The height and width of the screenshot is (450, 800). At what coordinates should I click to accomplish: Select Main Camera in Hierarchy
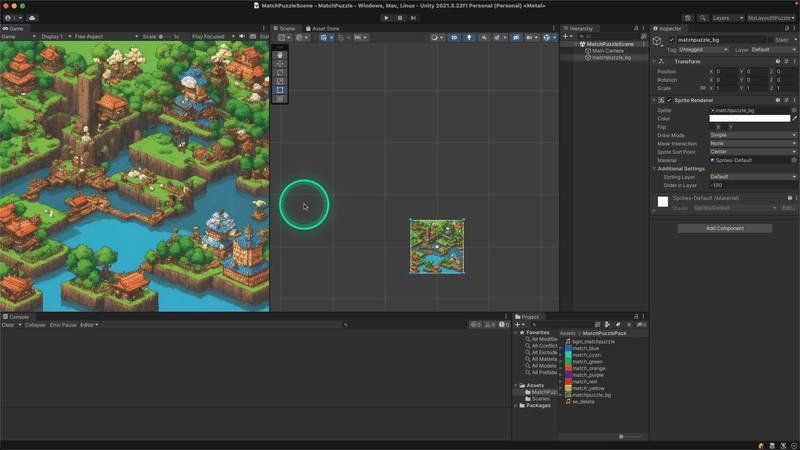pyautogui.click(x=608, y=51)
